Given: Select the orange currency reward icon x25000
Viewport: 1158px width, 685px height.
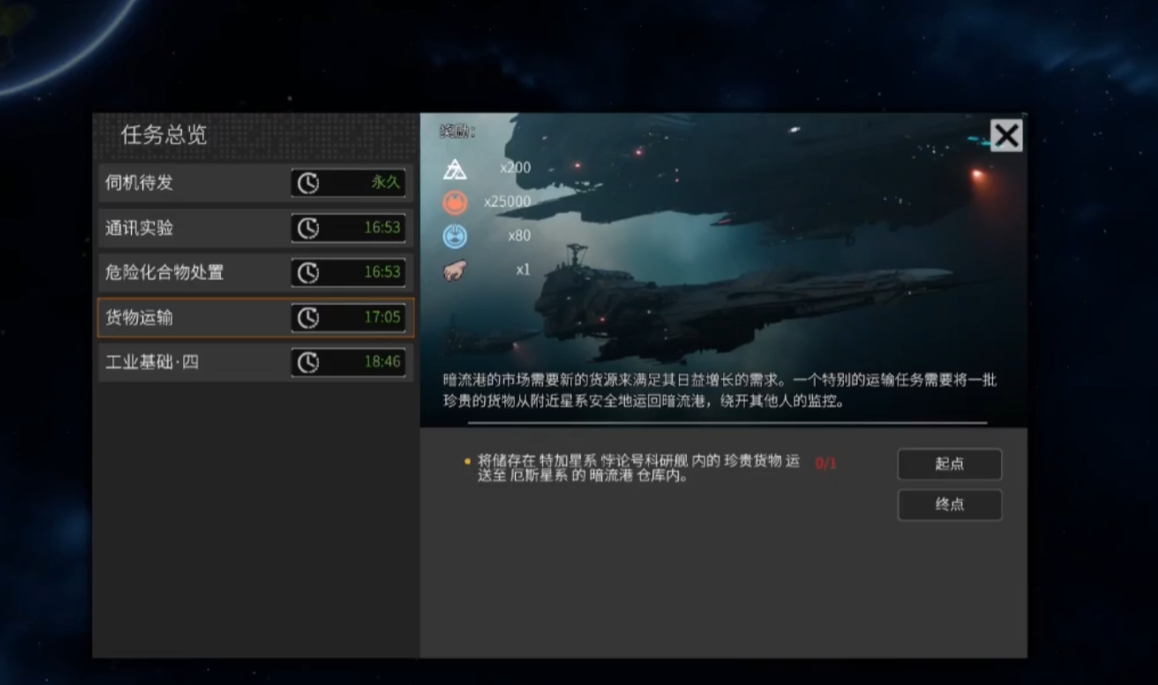Looking at the screenshot, I should pyautogui.click(x=455, y=202).
